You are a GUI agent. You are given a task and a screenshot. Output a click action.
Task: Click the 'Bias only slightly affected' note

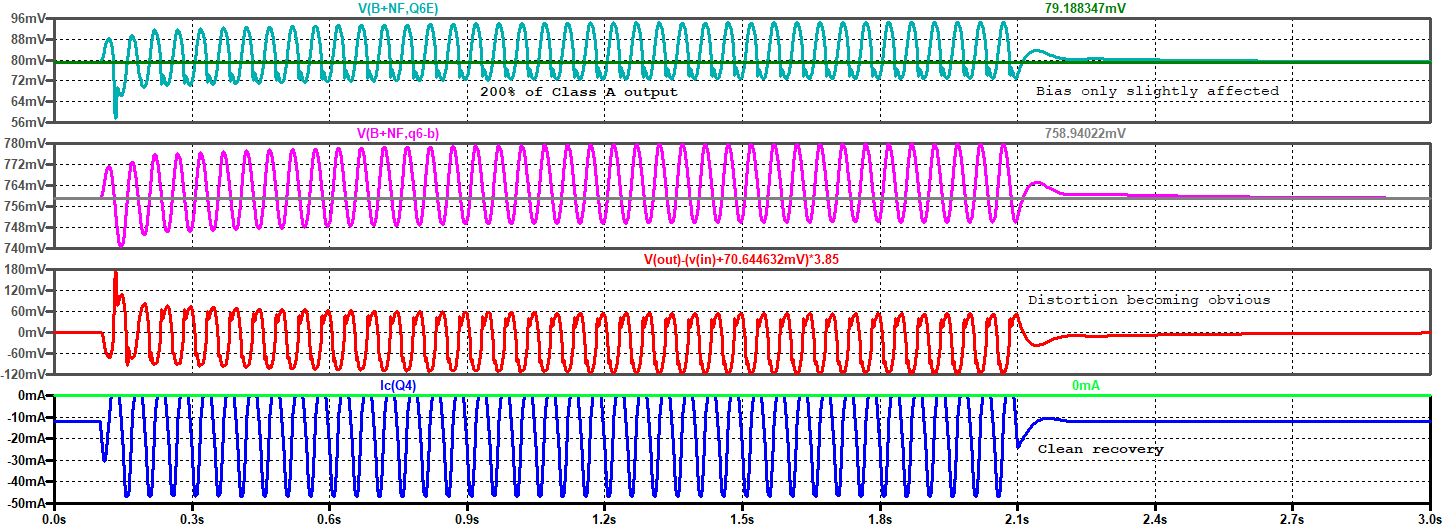tap(1157, 91)
